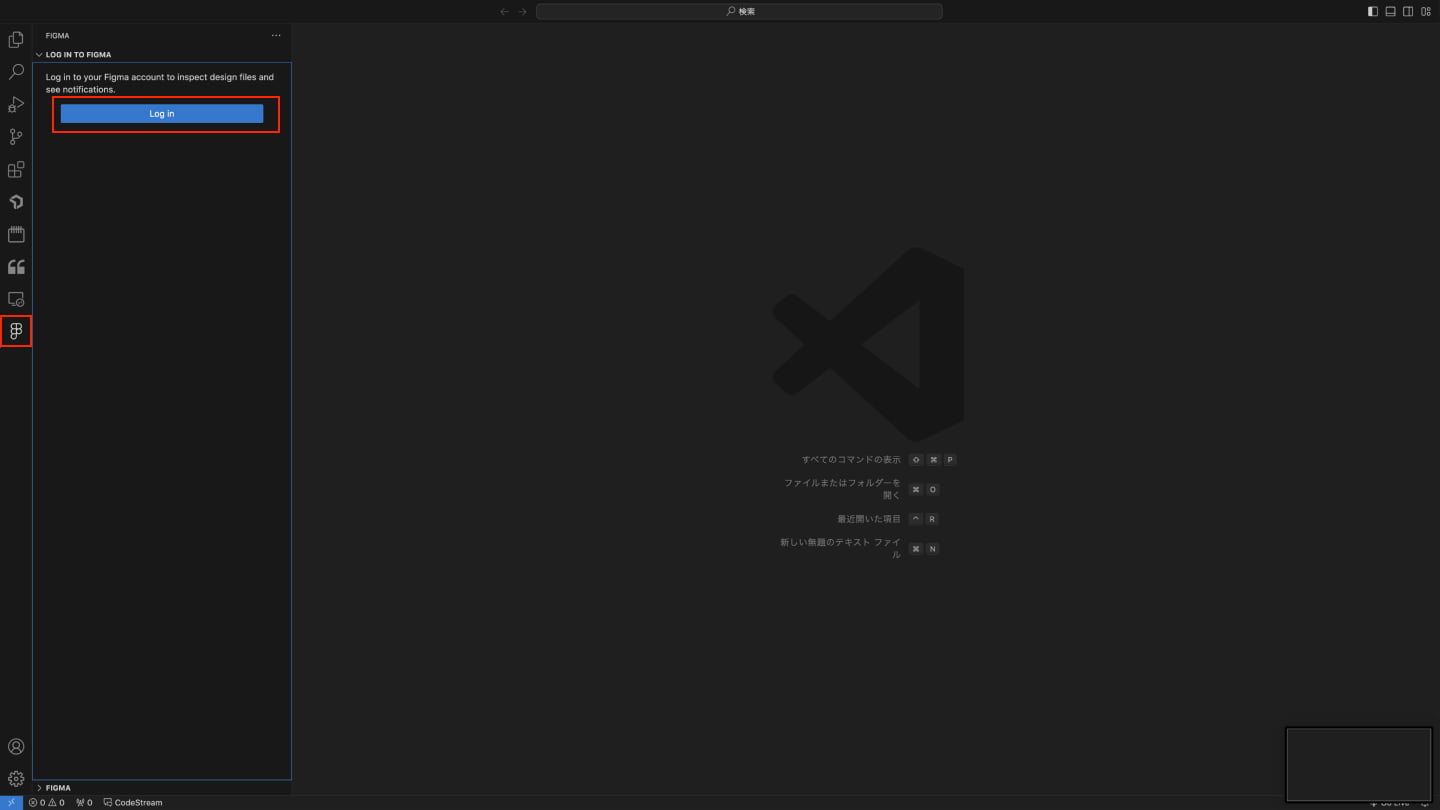Click the Figma icon in activity bar
1440x810 pixels.
(16, 331)
